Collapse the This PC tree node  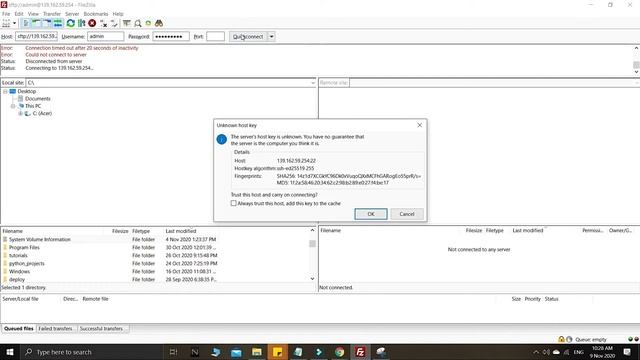click(x=13, y=106)
